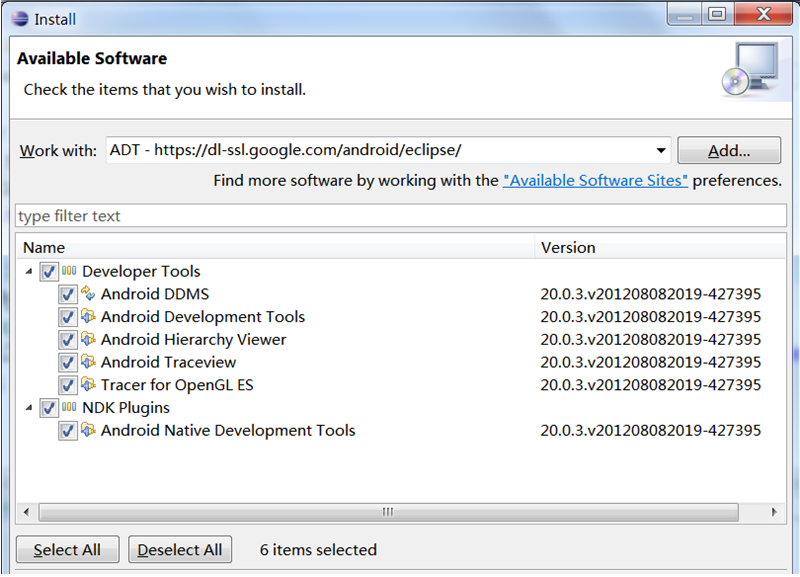Click the Eclipse icon in title bar
The height and width of the screenshot is (577, 800).
tap(20, 19)
